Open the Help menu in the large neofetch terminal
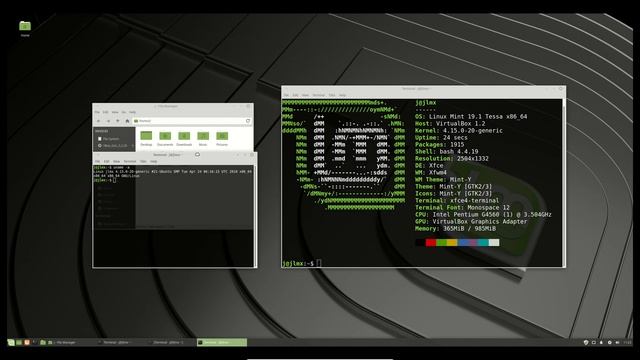This screenshot has height=360, width=640. click(x=342, y=95)
